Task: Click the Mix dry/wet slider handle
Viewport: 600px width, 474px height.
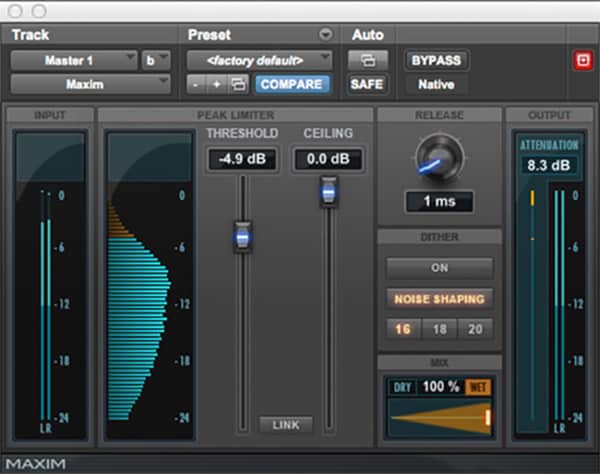Action: click(488, 417)
